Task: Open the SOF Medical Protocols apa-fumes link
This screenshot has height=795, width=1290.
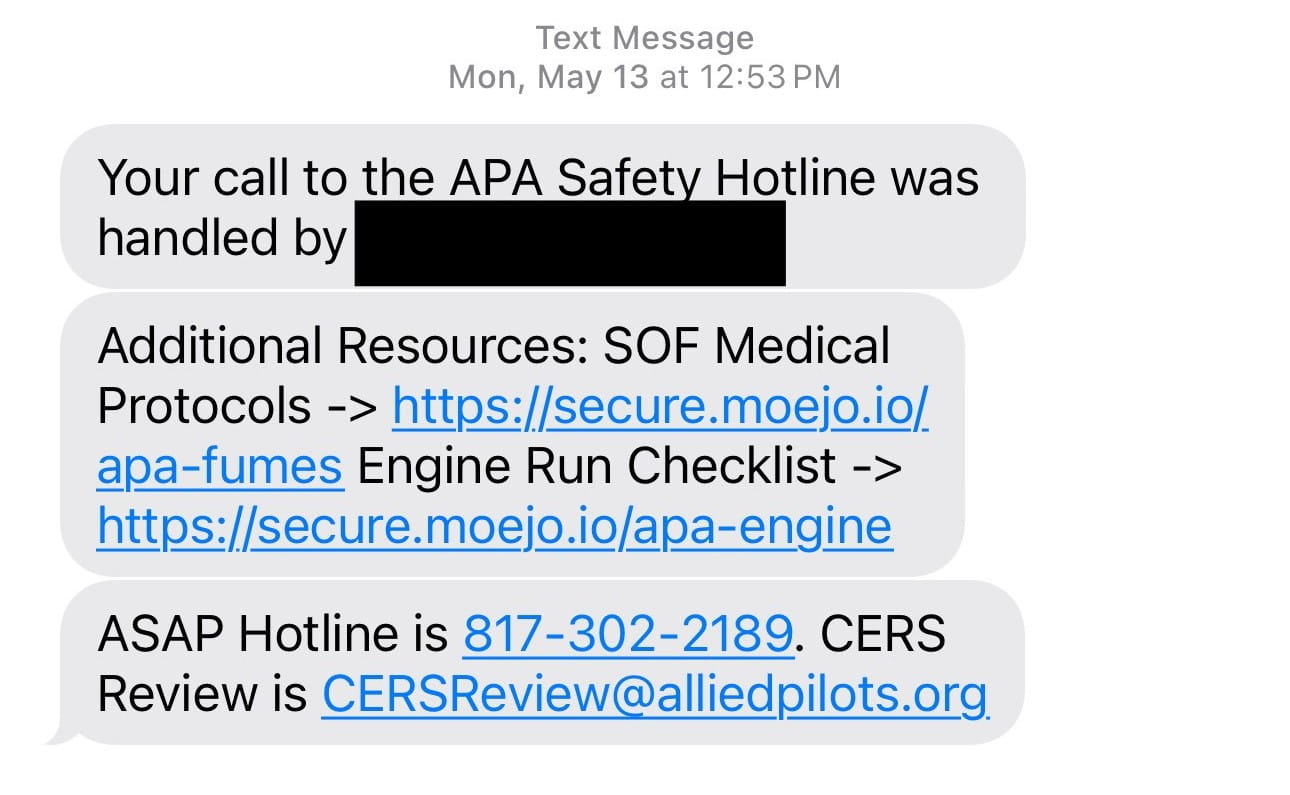Action: (661, 407)
